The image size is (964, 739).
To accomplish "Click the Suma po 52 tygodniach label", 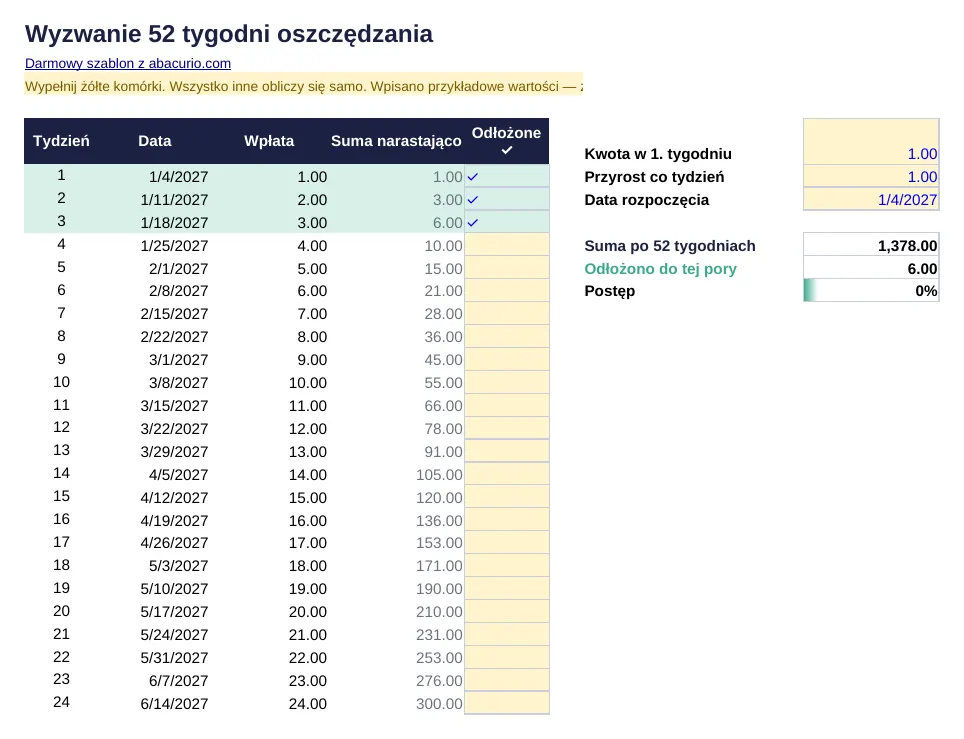I will click(670, 246).
